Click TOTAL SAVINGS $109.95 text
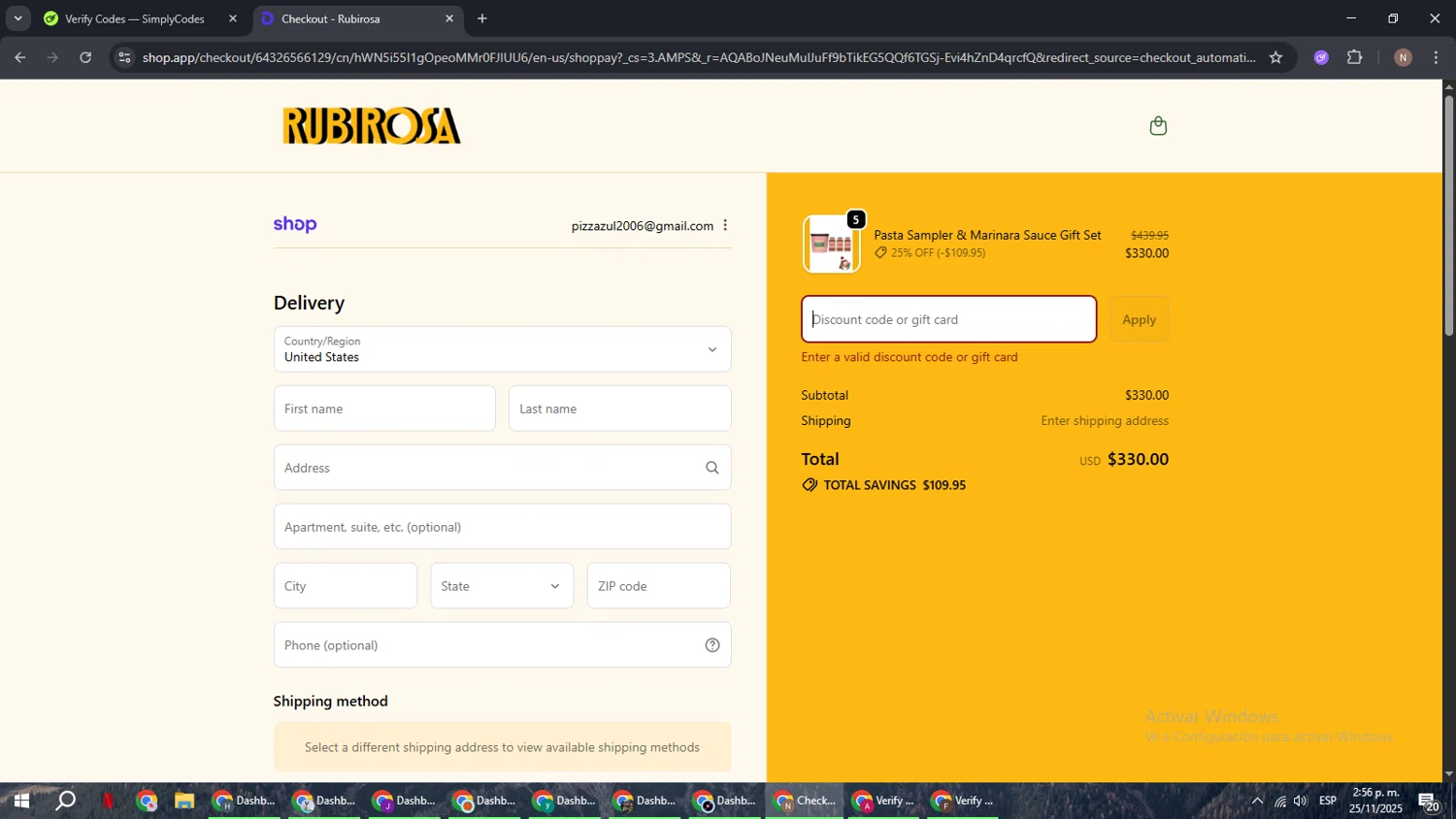Viewport: 1456px width, 819px height. (x=894, y=485)
